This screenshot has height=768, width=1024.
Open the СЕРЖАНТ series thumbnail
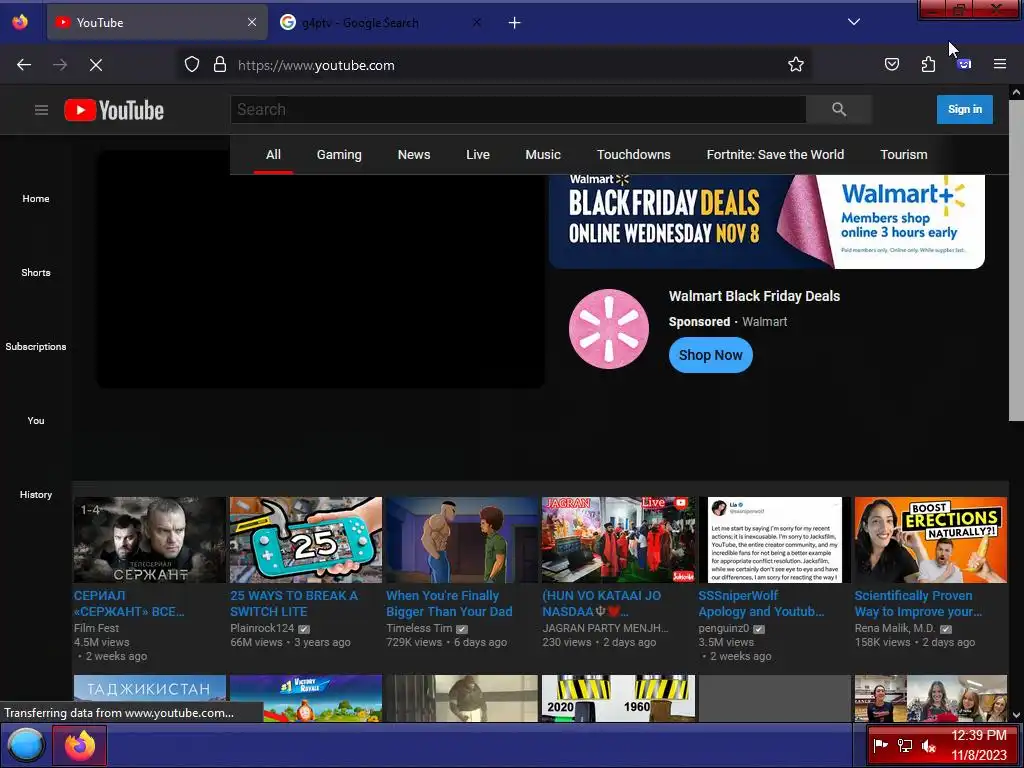[x=150, y=539]
